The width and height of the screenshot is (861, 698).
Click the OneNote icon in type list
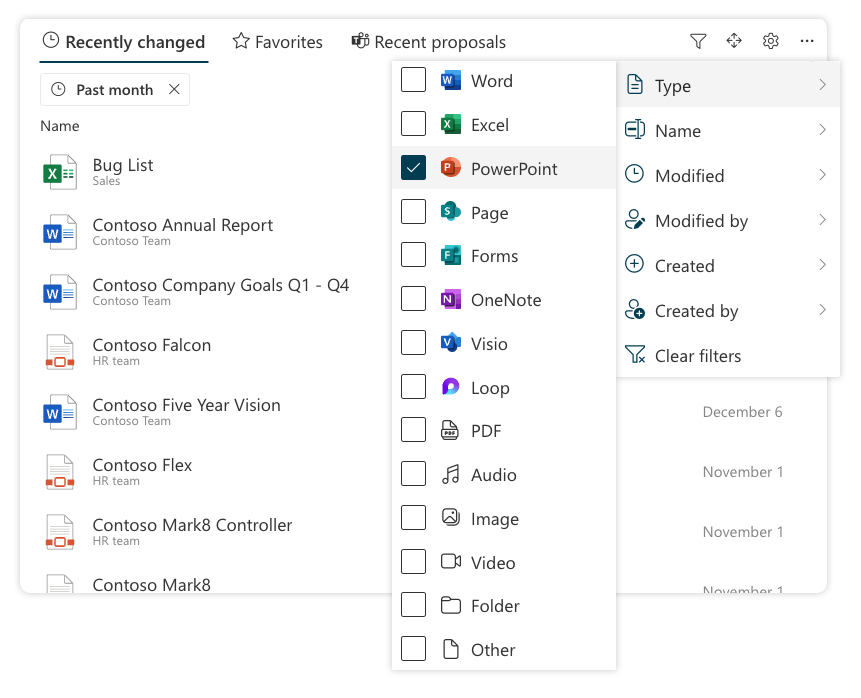(x=451, y=300)
